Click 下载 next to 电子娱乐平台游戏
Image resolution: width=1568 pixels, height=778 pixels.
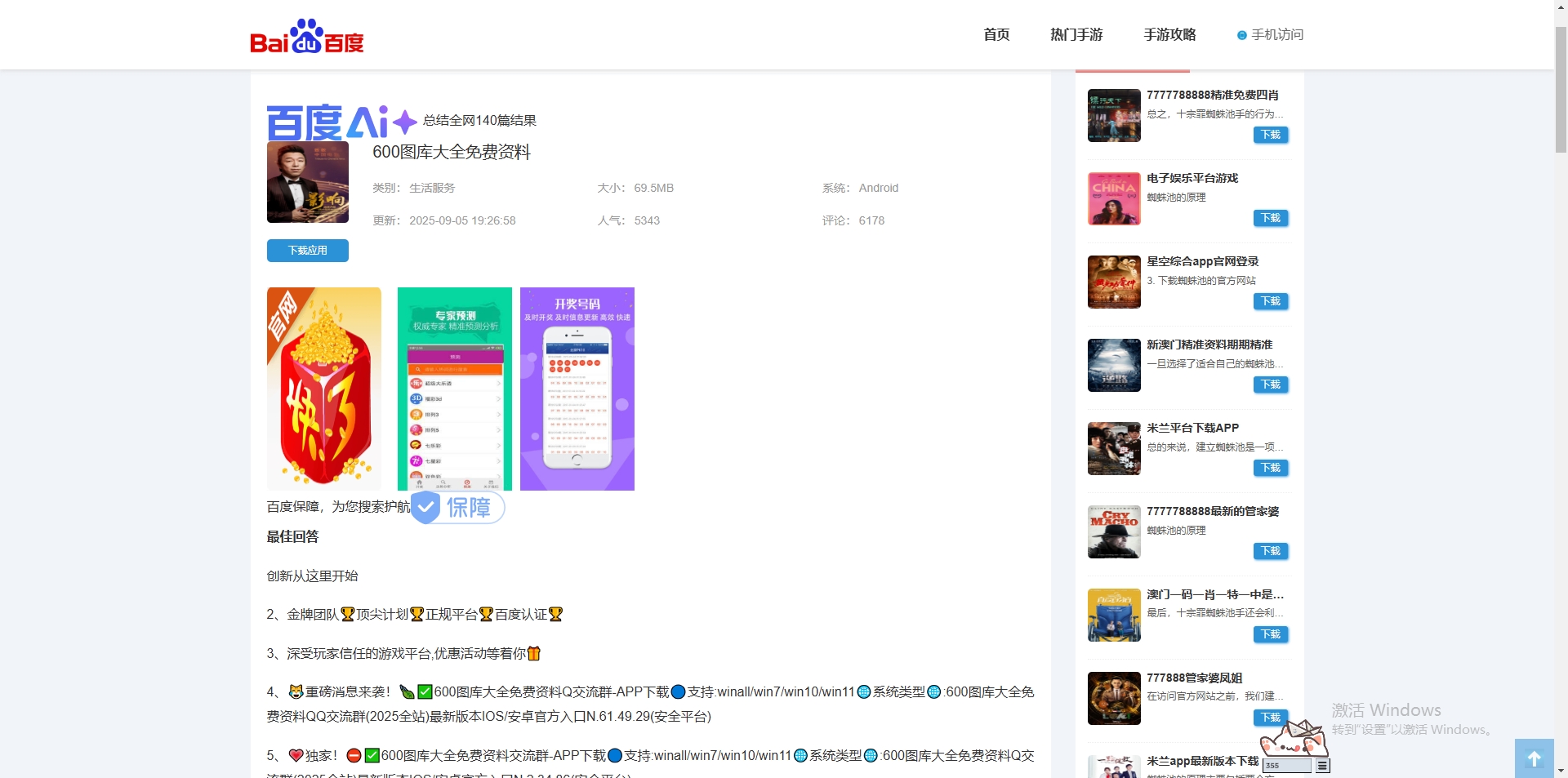click(x=1270, y=218)
